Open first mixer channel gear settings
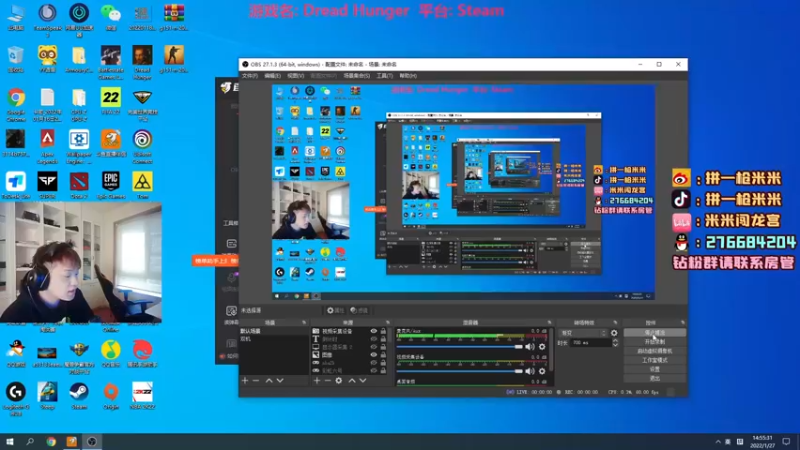The height and width of the screenshot is (450, 800). click(x=542, y=347)
